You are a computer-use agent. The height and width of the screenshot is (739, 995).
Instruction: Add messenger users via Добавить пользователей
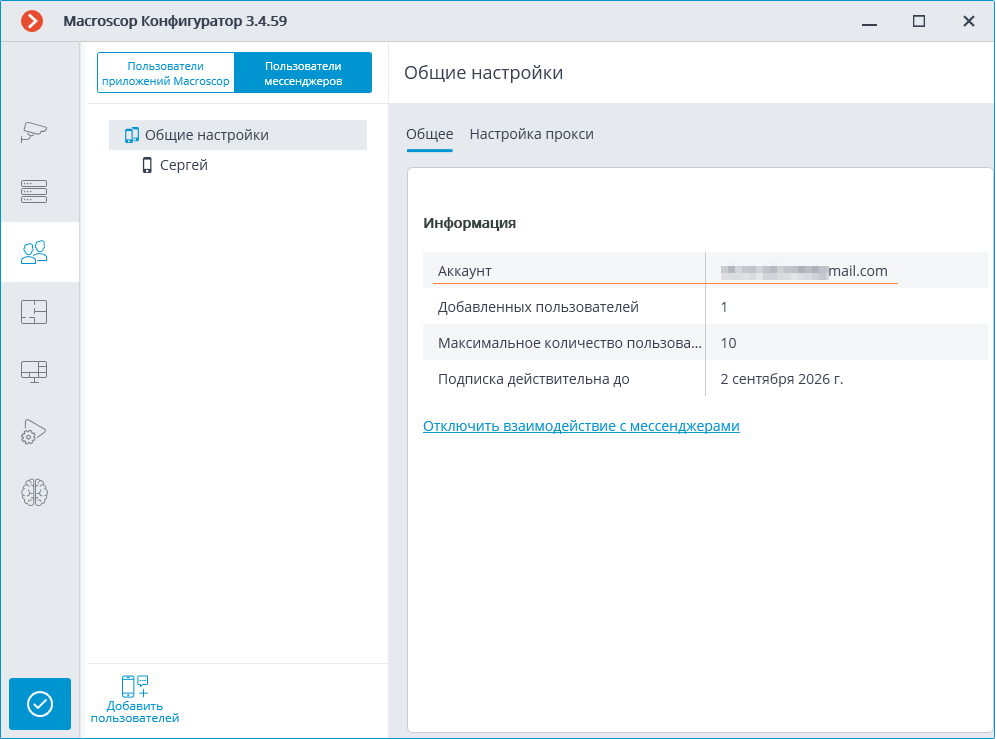pos(135,699)
